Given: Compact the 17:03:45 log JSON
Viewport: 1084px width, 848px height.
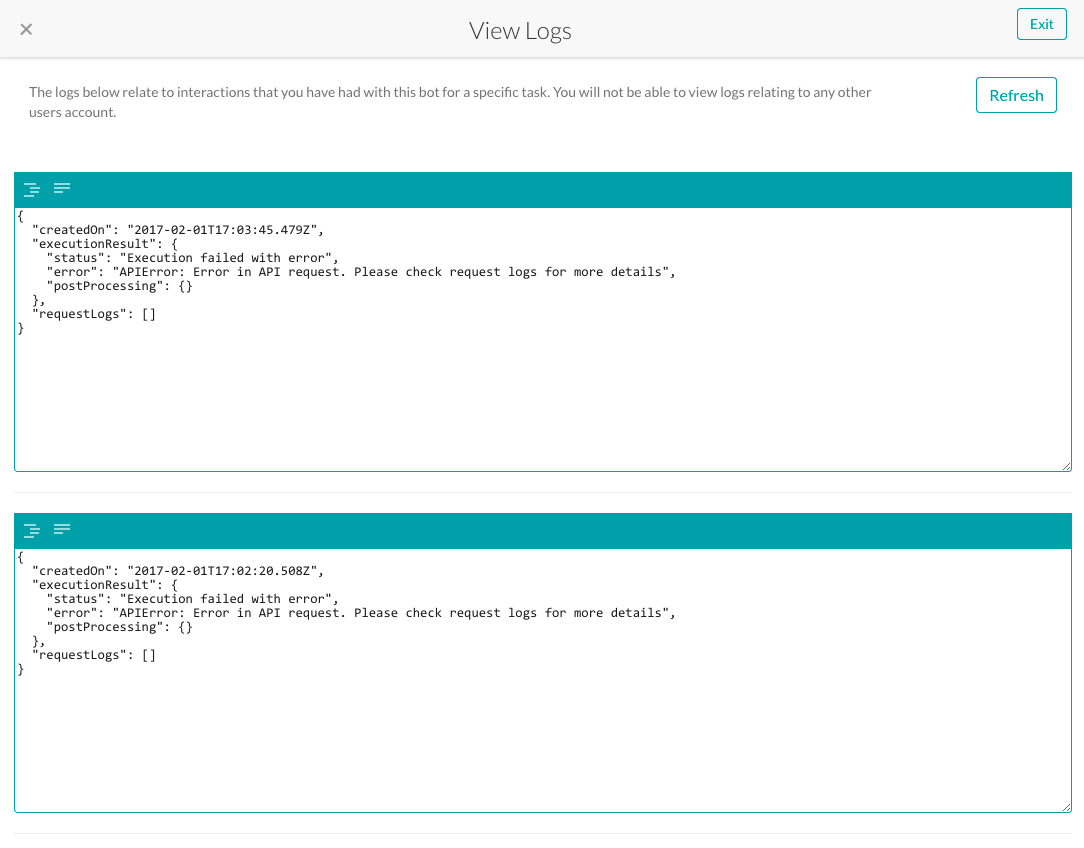Looking at the screenshot, I should (x=62, y=188).
